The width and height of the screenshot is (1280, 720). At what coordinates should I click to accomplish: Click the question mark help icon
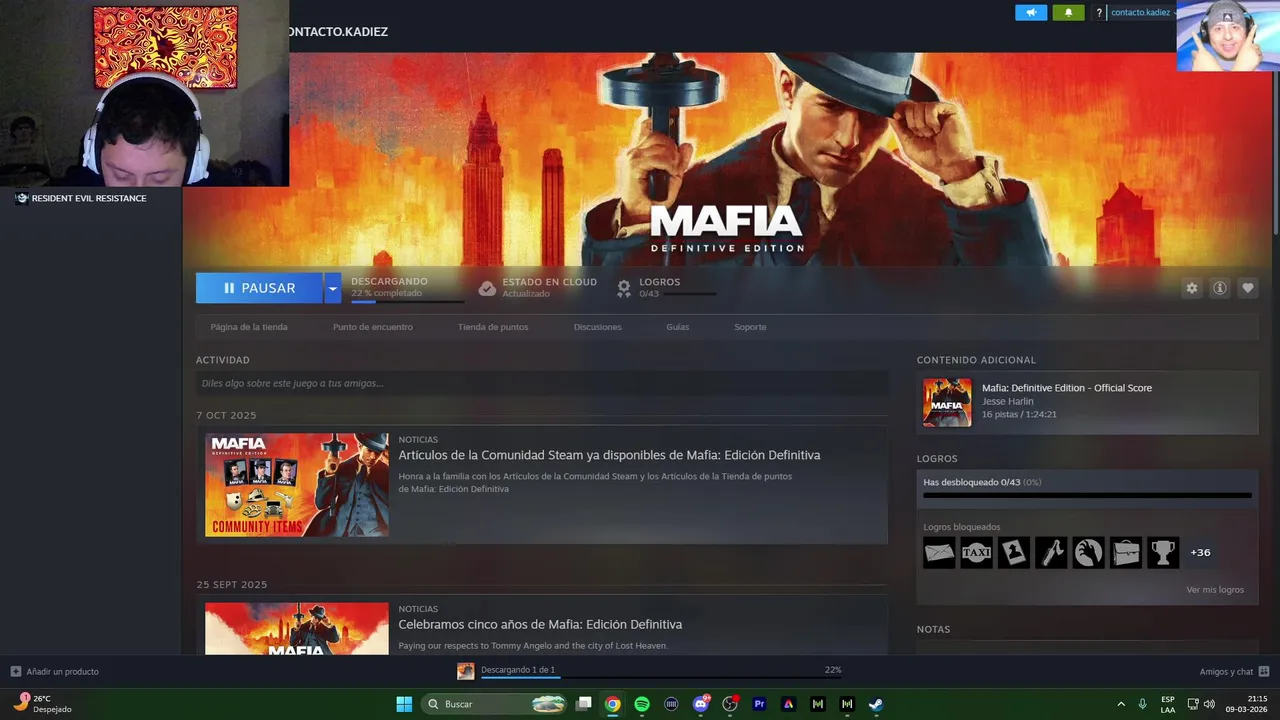click(x=1099, y=13)
